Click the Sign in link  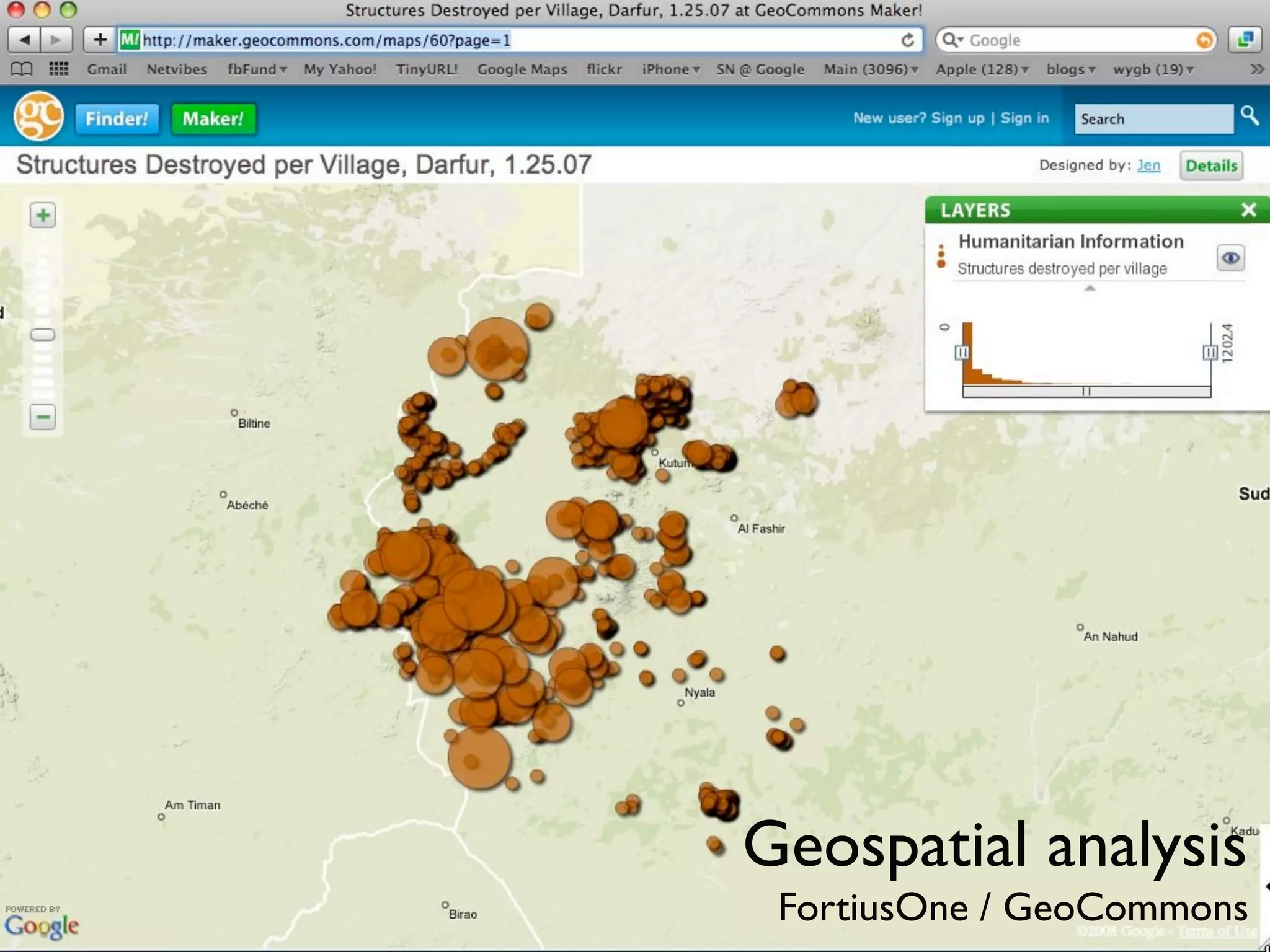point(1024,118)
